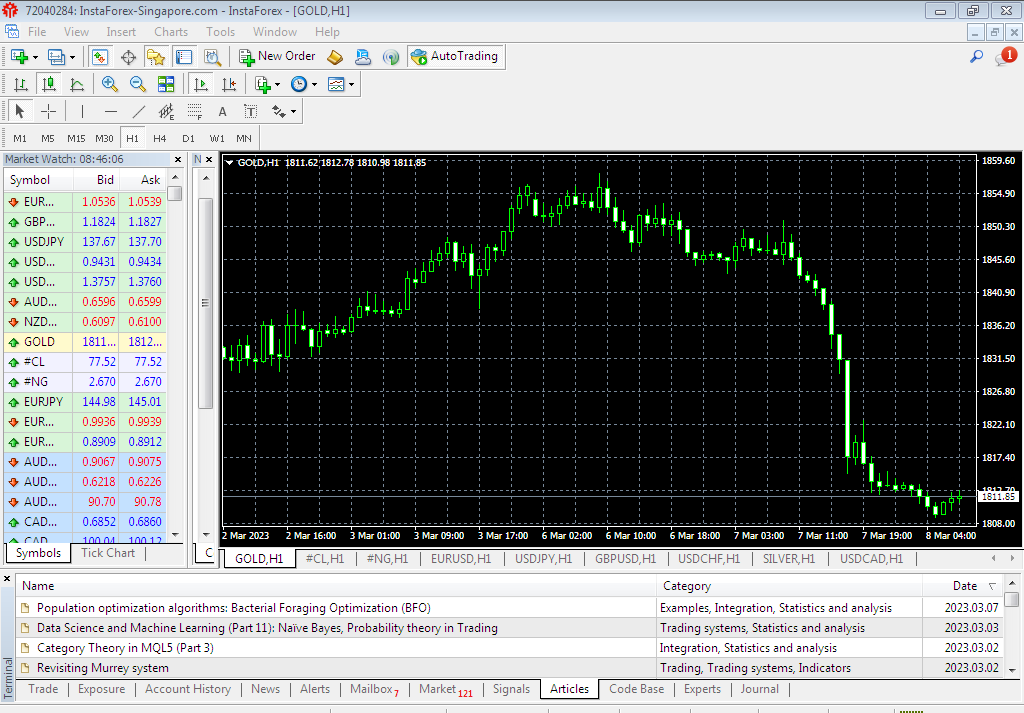The width and height of the screenshot is (1024, 713).
Task: Toggle the Terminal panel toolbar icon
Action: click(184, 57)
